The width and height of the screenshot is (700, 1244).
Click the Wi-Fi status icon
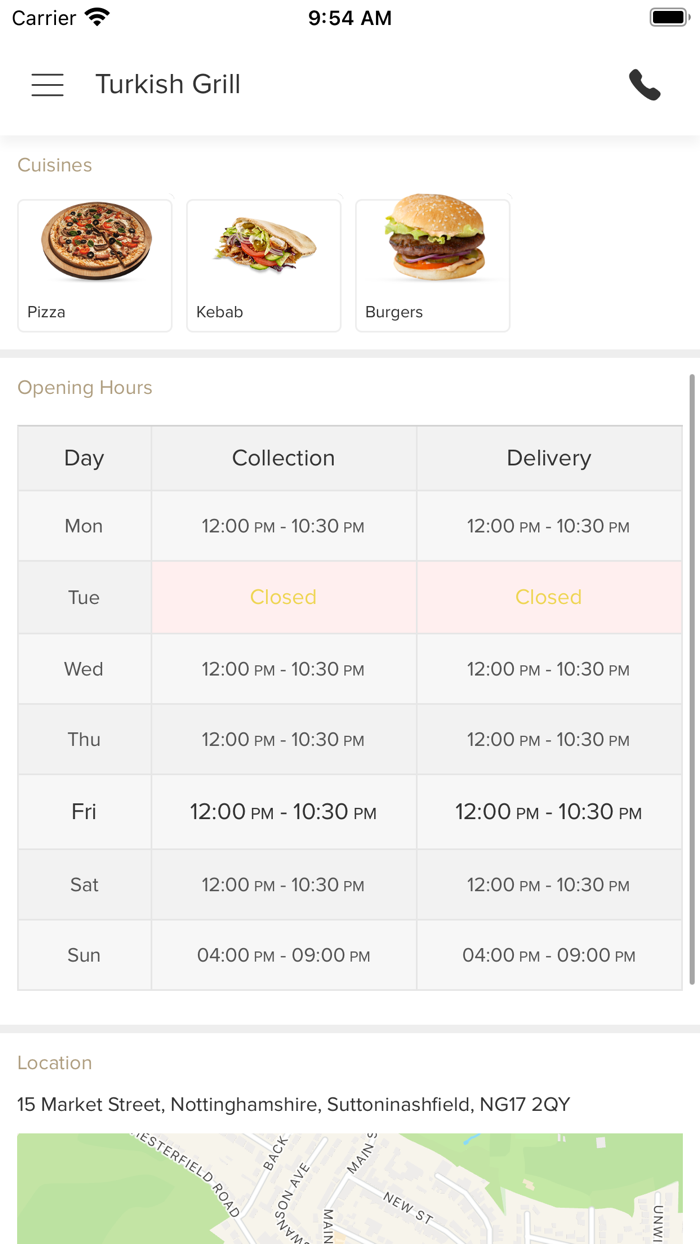(98, 18)
